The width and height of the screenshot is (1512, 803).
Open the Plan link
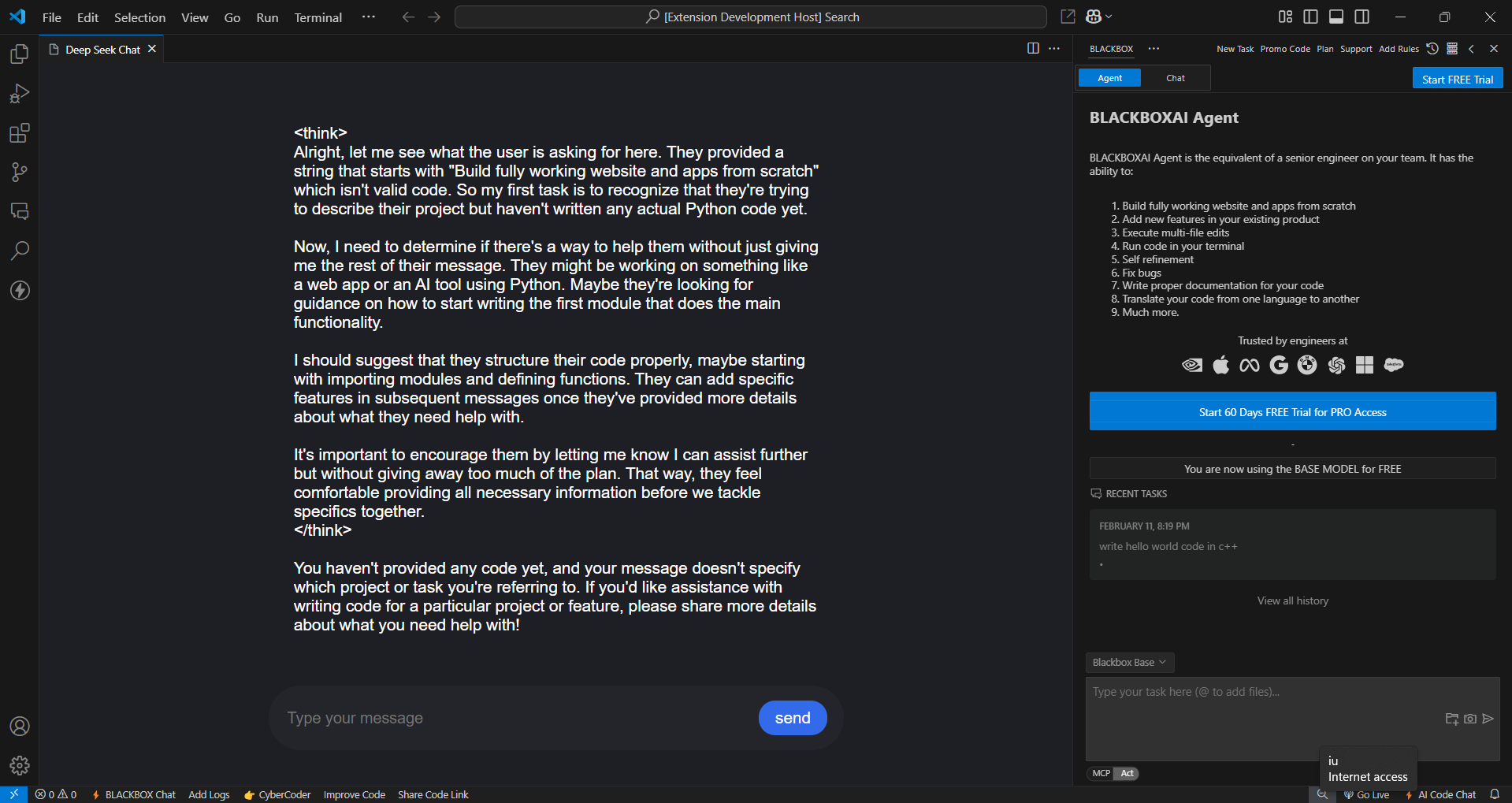tap(1325, 49)
